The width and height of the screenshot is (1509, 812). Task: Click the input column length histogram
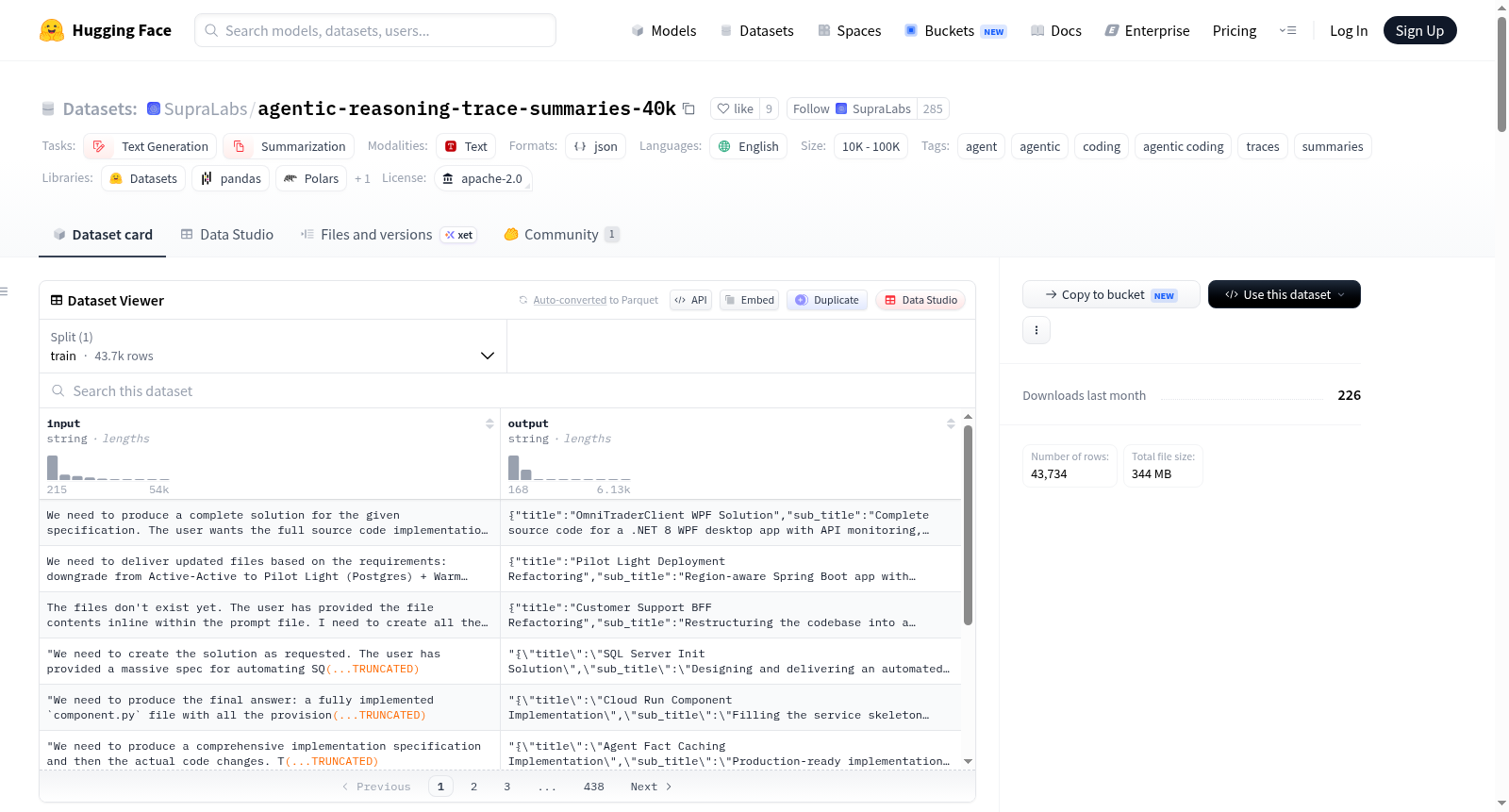[x=108, y=468]
